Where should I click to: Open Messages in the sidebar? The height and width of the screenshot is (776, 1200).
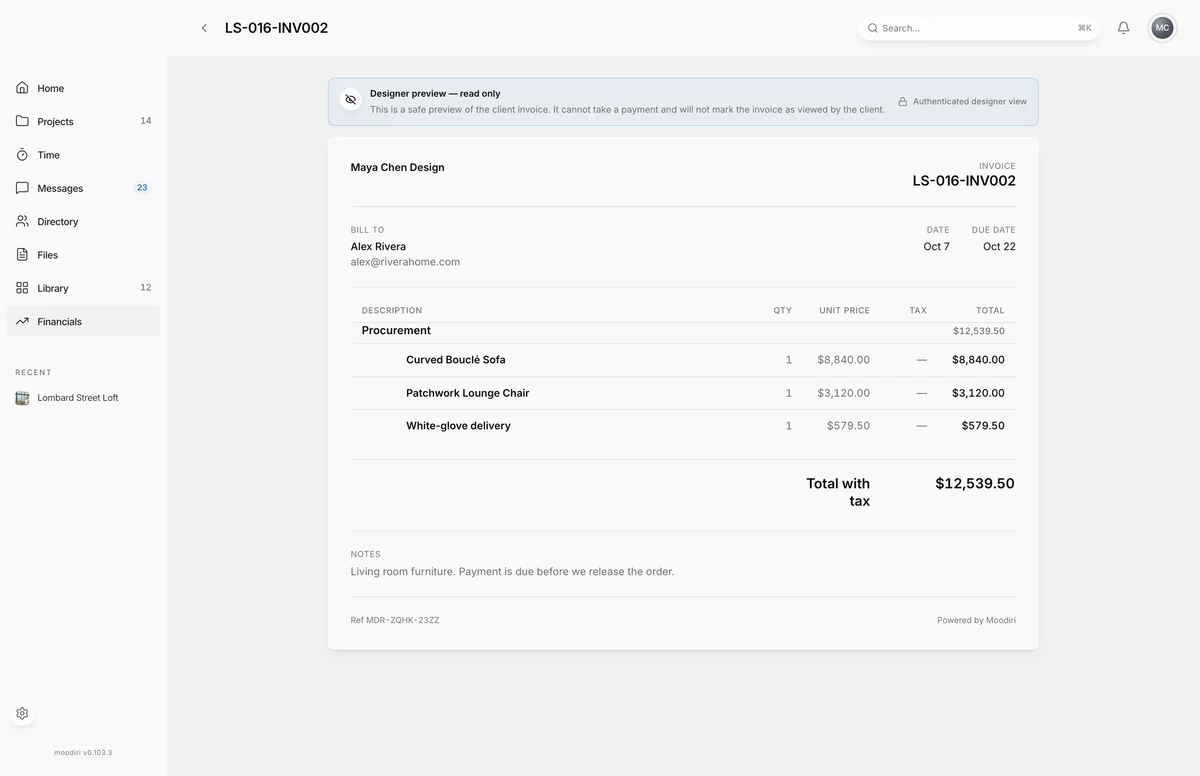[x=83, y=188]
